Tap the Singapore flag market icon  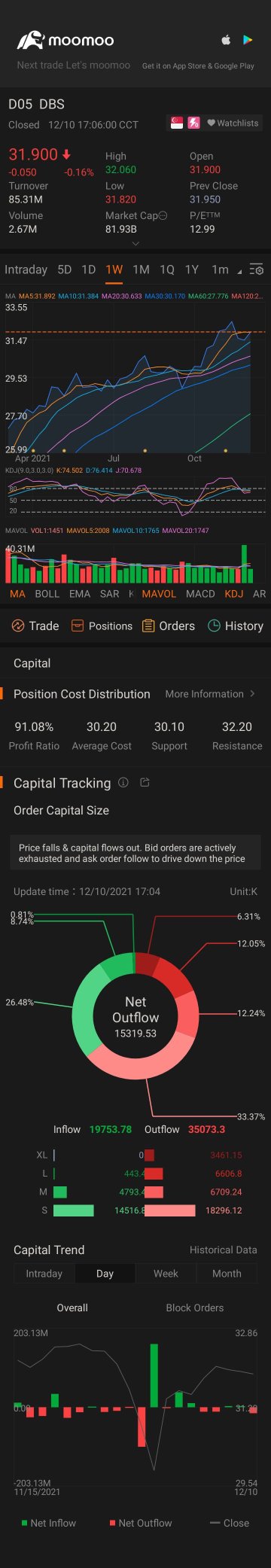[x=177, y=123]
